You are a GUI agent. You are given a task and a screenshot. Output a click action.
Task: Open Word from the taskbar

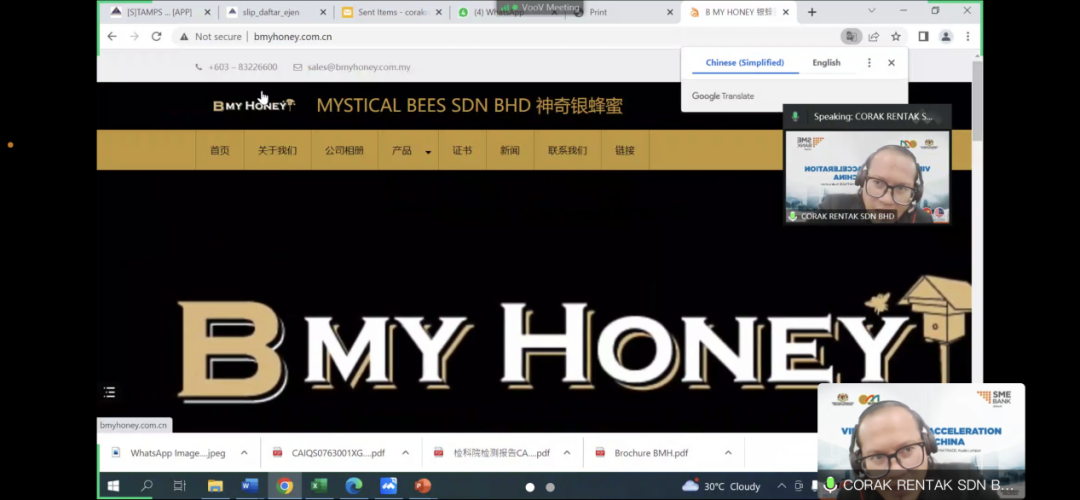(249, 486)
